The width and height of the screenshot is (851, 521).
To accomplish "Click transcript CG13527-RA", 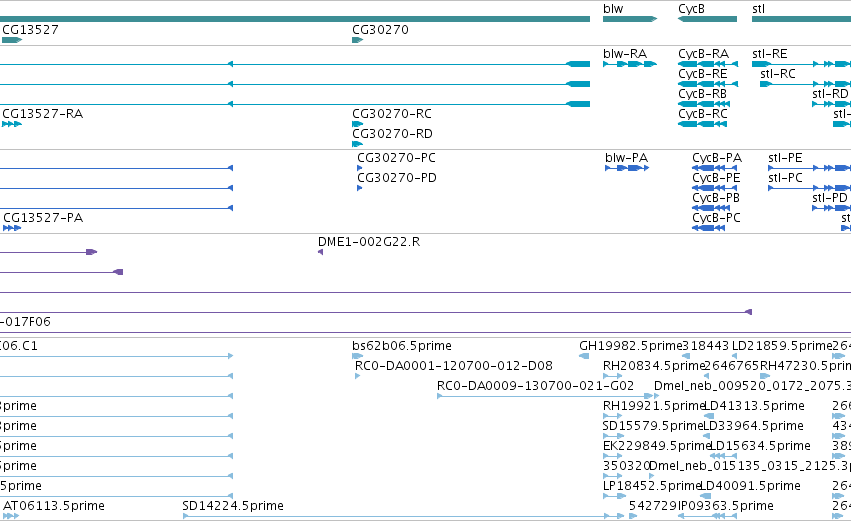I will pos(42,114).
